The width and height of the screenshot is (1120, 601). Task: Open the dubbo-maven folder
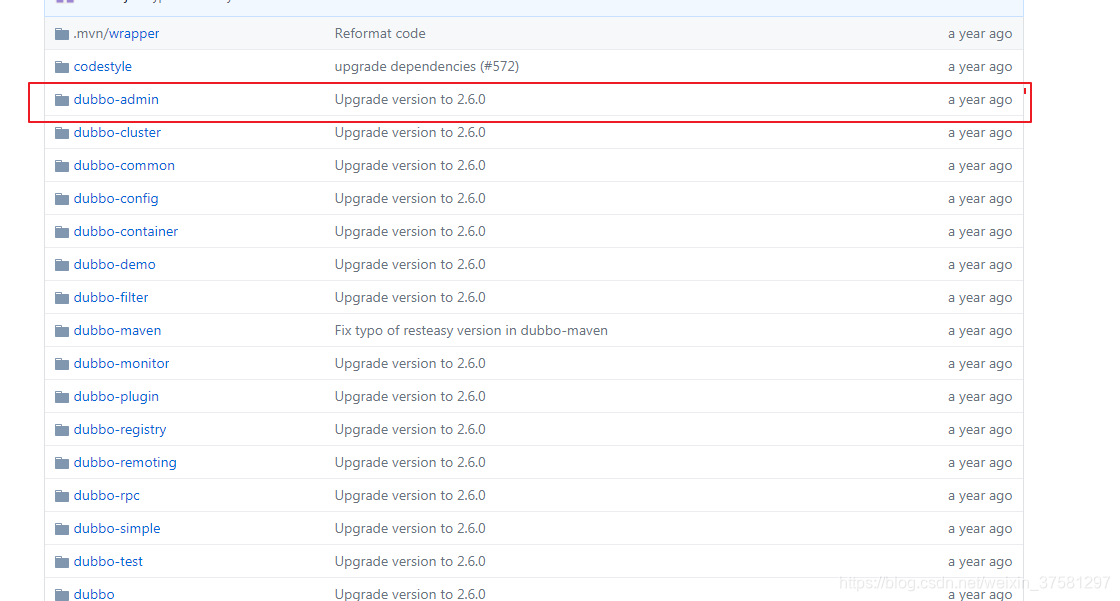click(117, 330)
